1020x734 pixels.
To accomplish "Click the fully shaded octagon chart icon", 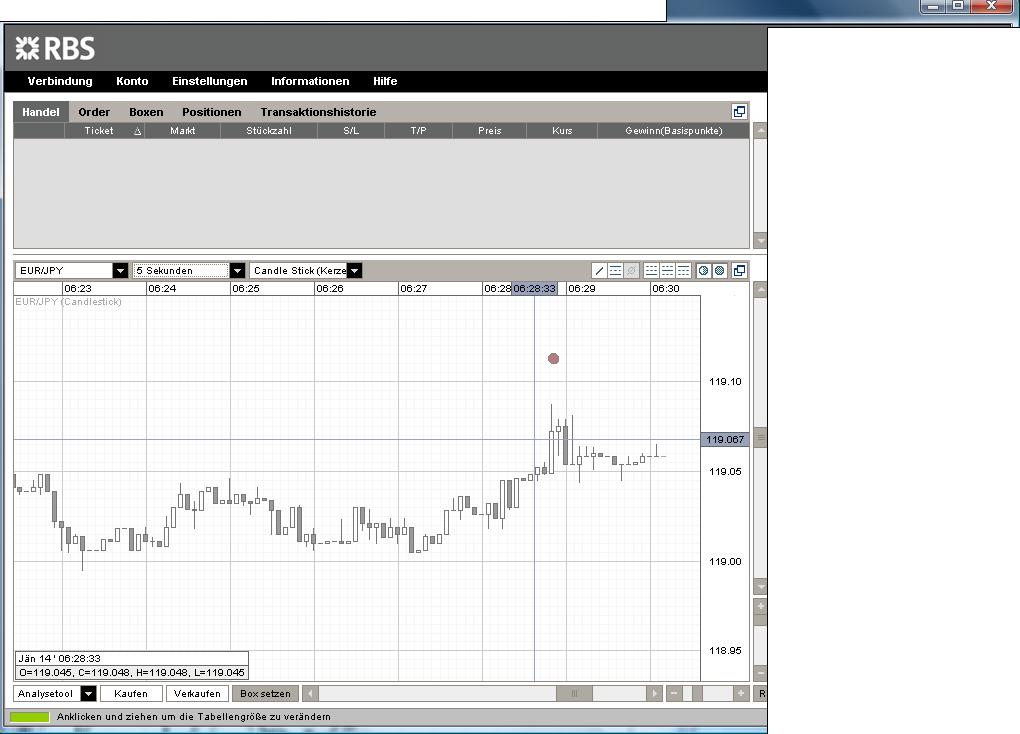I will 719,270.
